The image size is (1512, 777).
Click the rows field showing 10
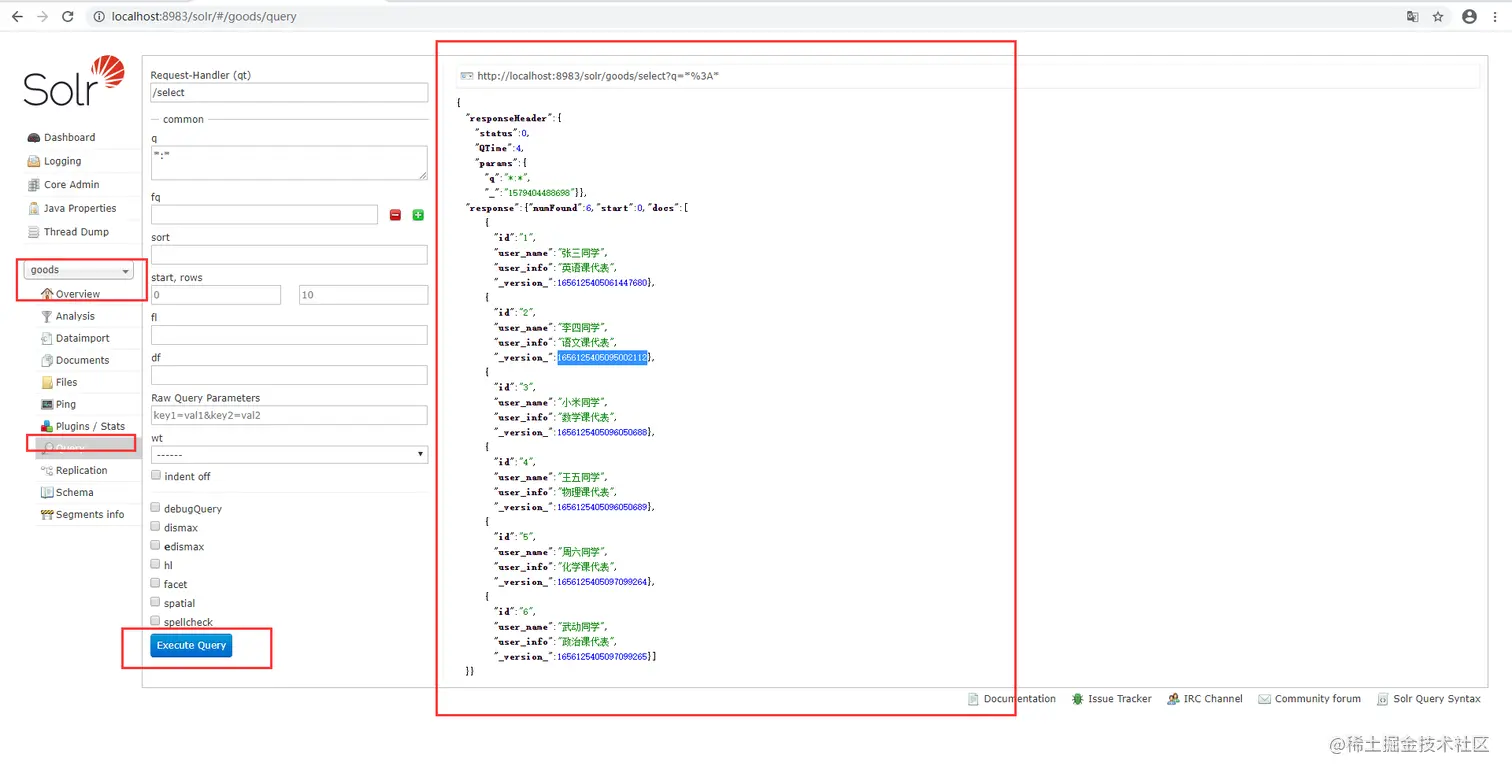point(363,295)
